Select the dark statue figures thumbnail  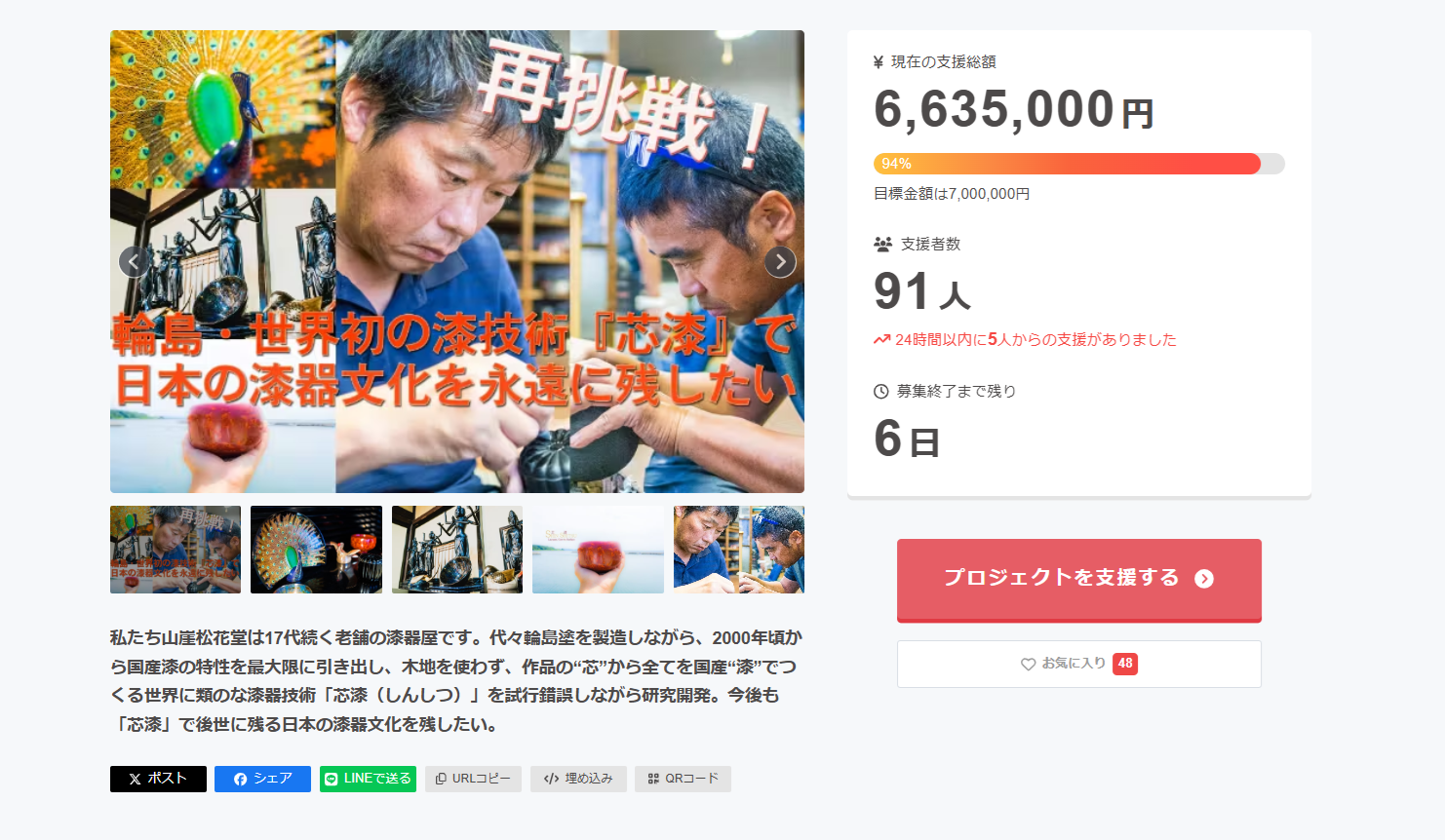(457, 550)
